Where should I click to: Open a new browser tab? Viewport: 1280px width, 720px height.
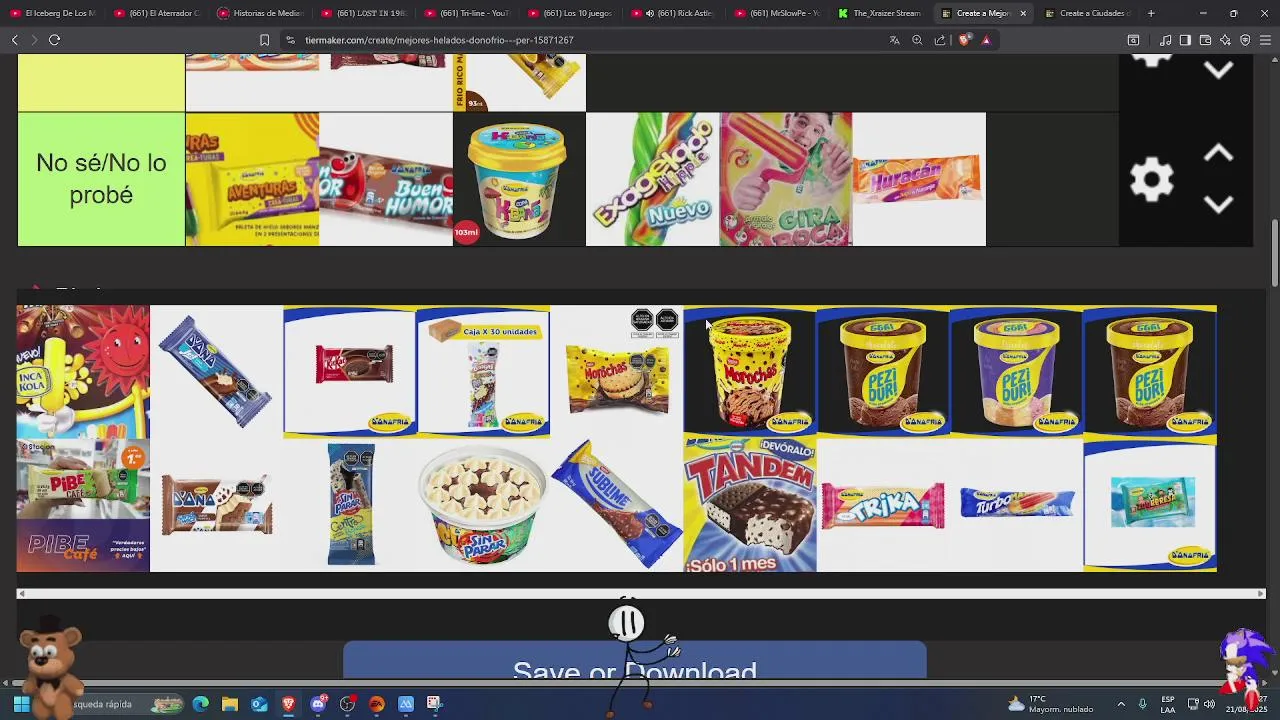[1151, 13]
